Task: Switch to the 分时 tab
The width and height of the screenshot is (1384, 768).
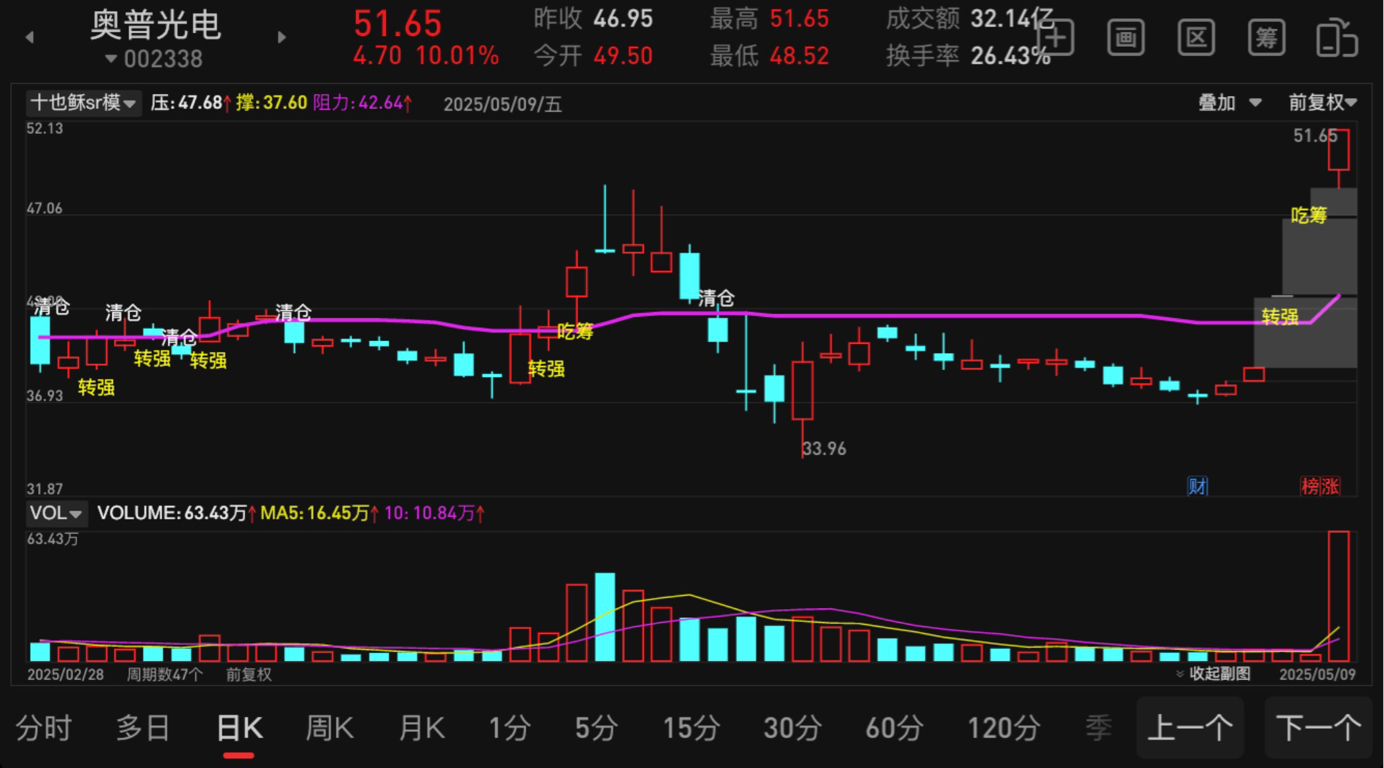Action: click(x=44, y=728)
